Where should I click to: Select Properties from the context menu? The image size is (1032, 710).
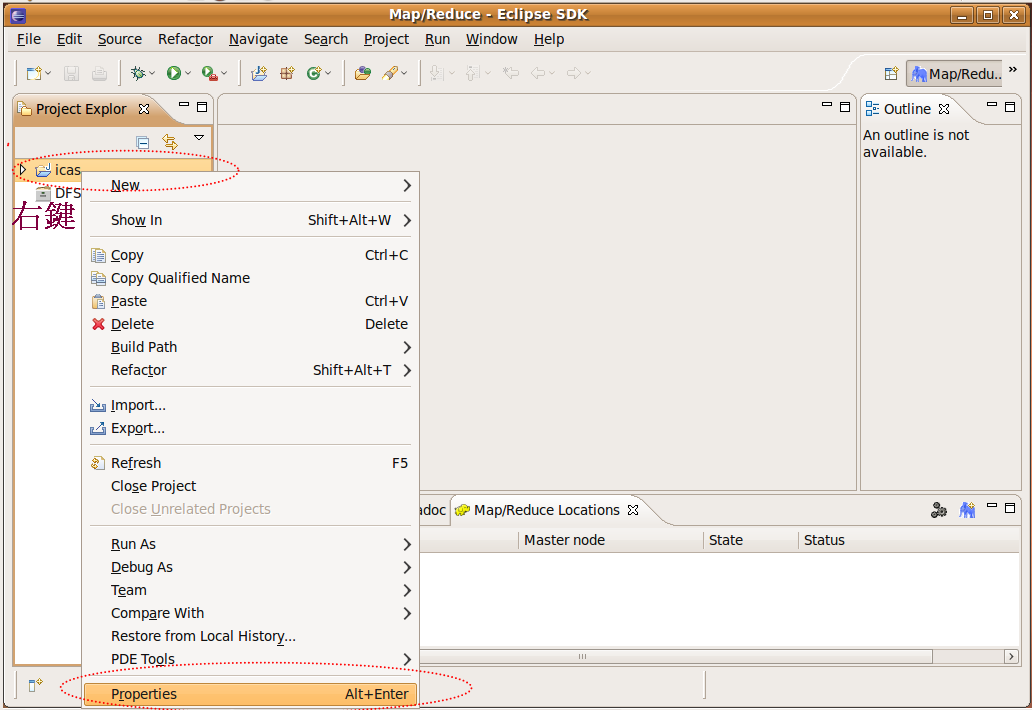(x=143, y=693)
